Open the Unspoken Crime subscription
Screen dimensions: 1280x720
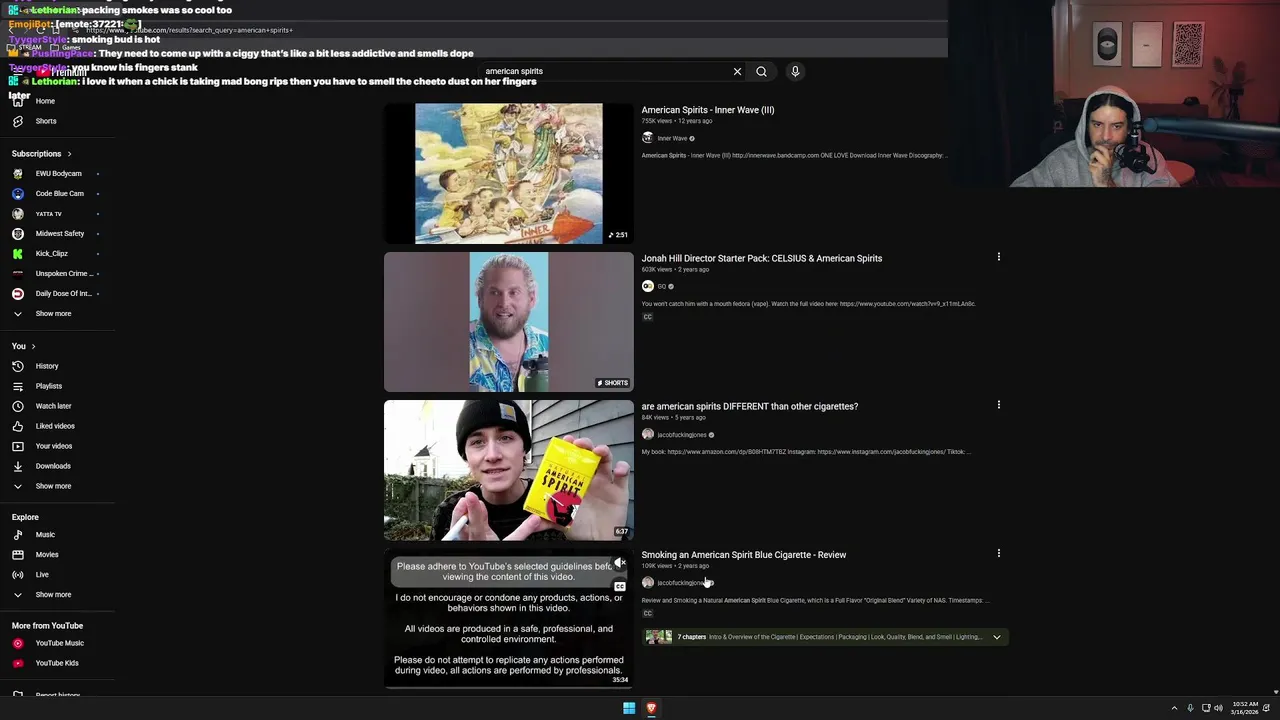(x=55, y=273)
